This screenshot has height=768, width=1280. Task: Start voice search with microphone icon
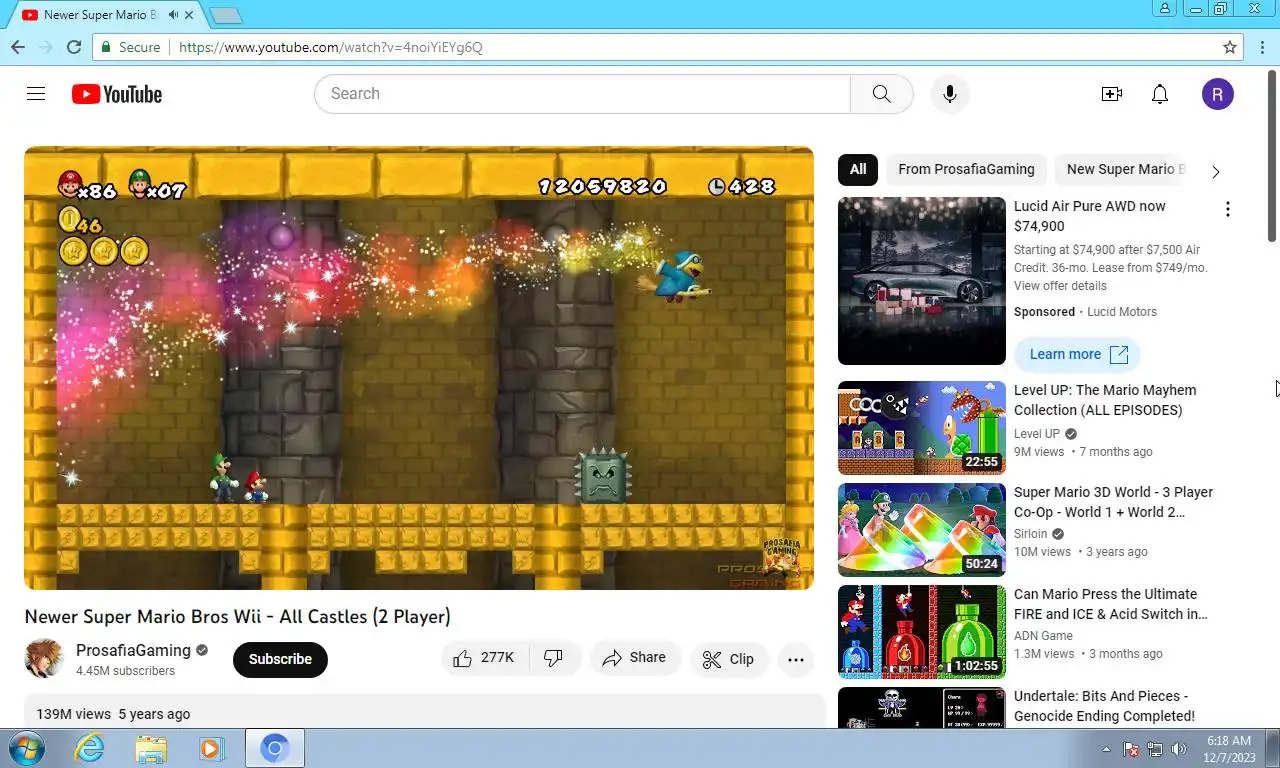[x=950, y=94]
